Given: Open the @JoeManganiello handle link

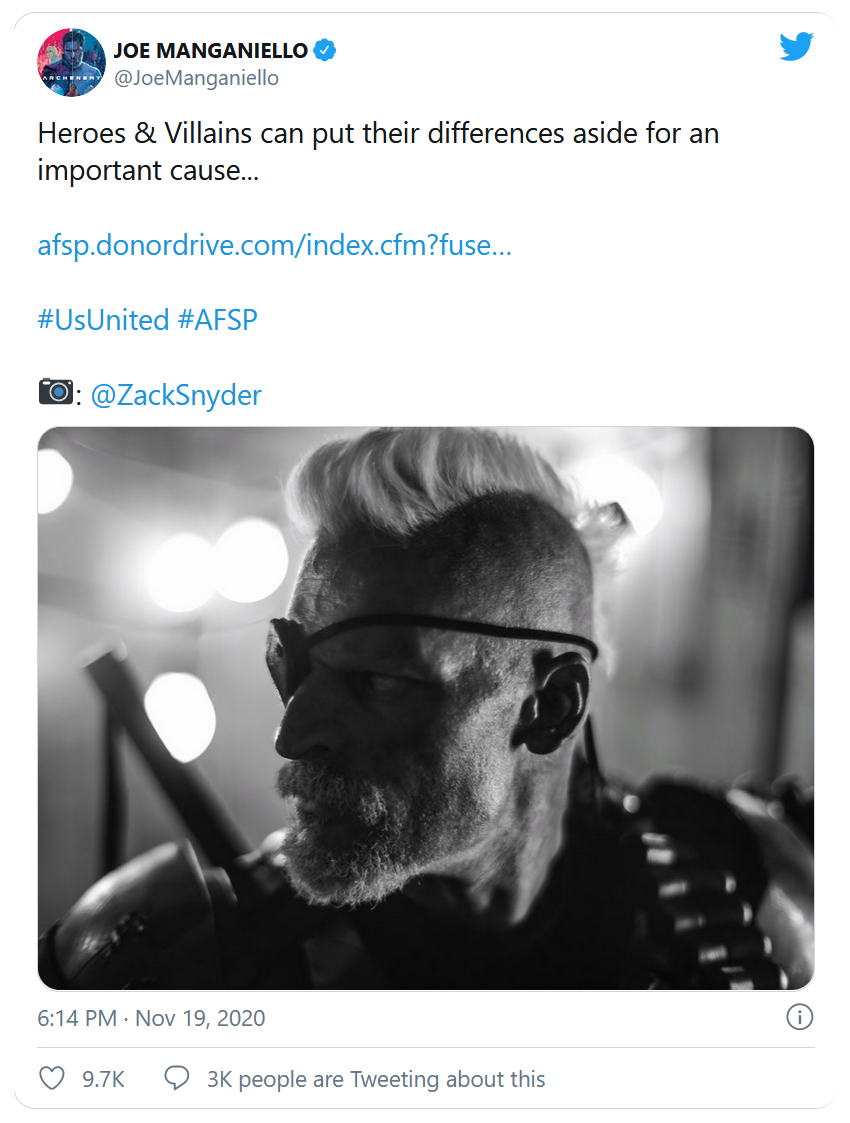Looking at the screenshot, I should pyautogui.click(x=196, y=78).
